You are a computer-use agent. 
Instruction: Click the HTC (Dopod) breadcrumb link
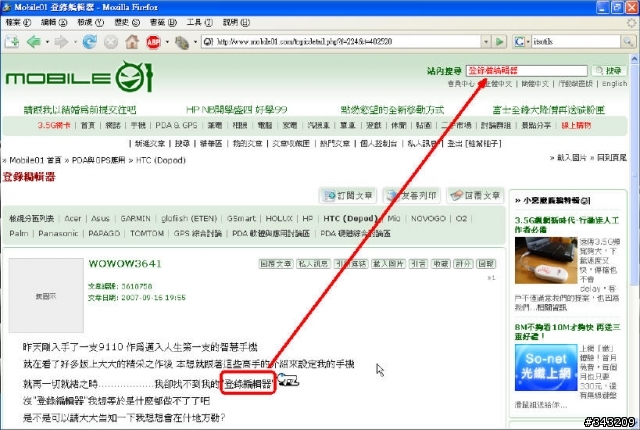pyautogui.click(x=161, y=160)
